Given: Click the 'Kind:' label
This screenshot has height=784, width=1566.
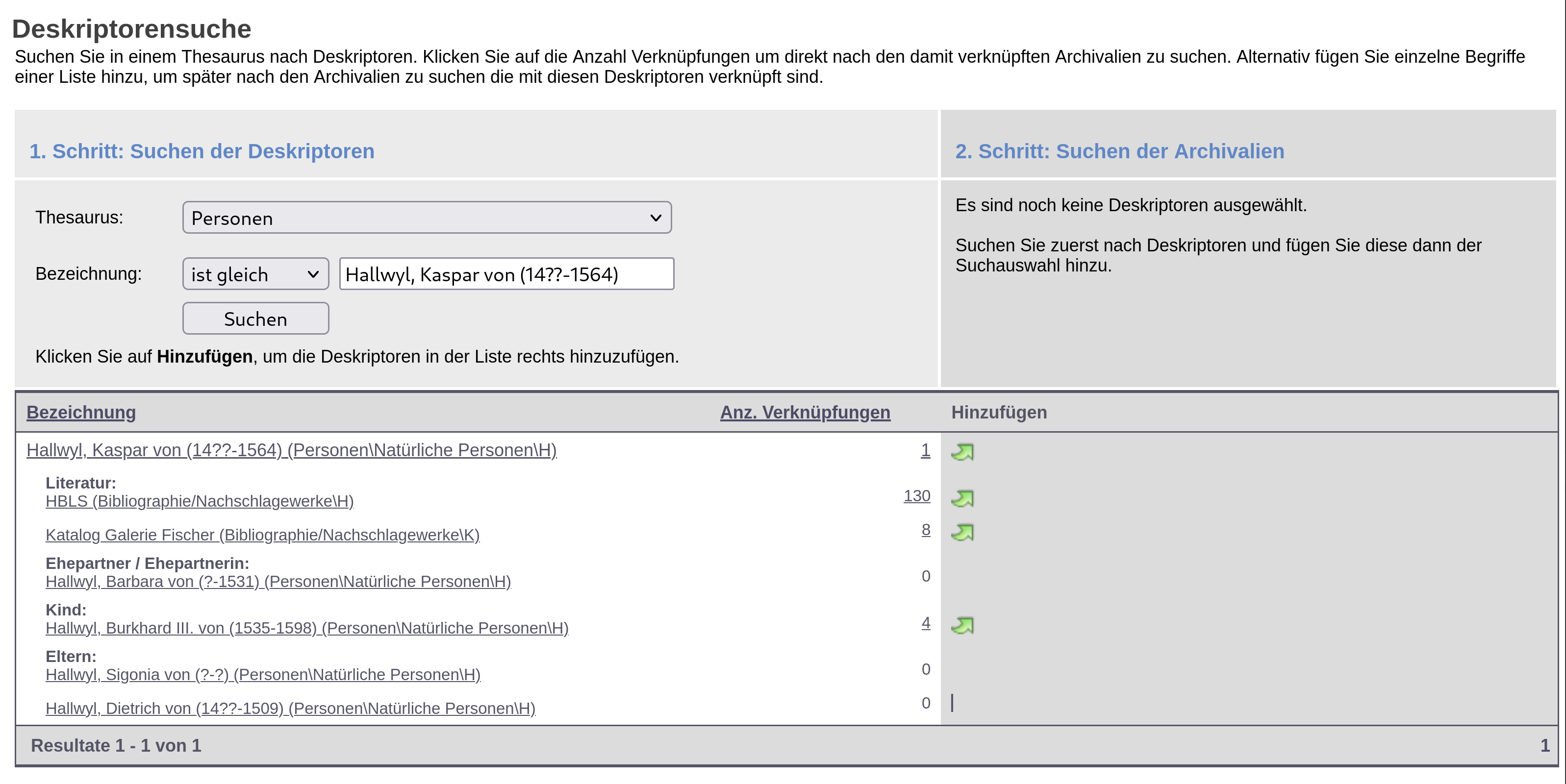Looking at the screenshot, I should (x=66, y=610).
